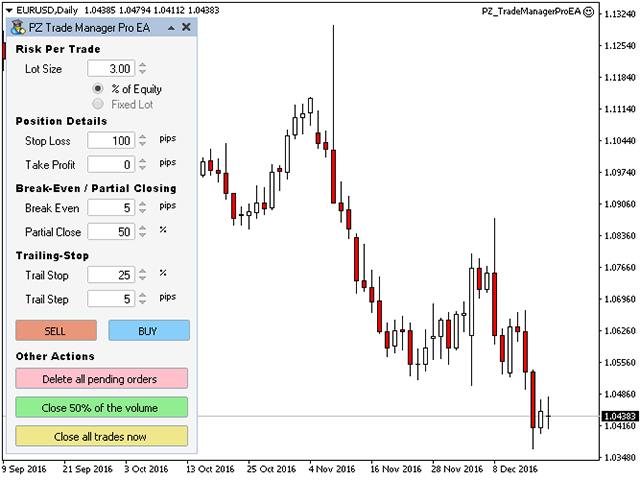
Task: Select the % of Equity radio option
Action: pos(98,88)
